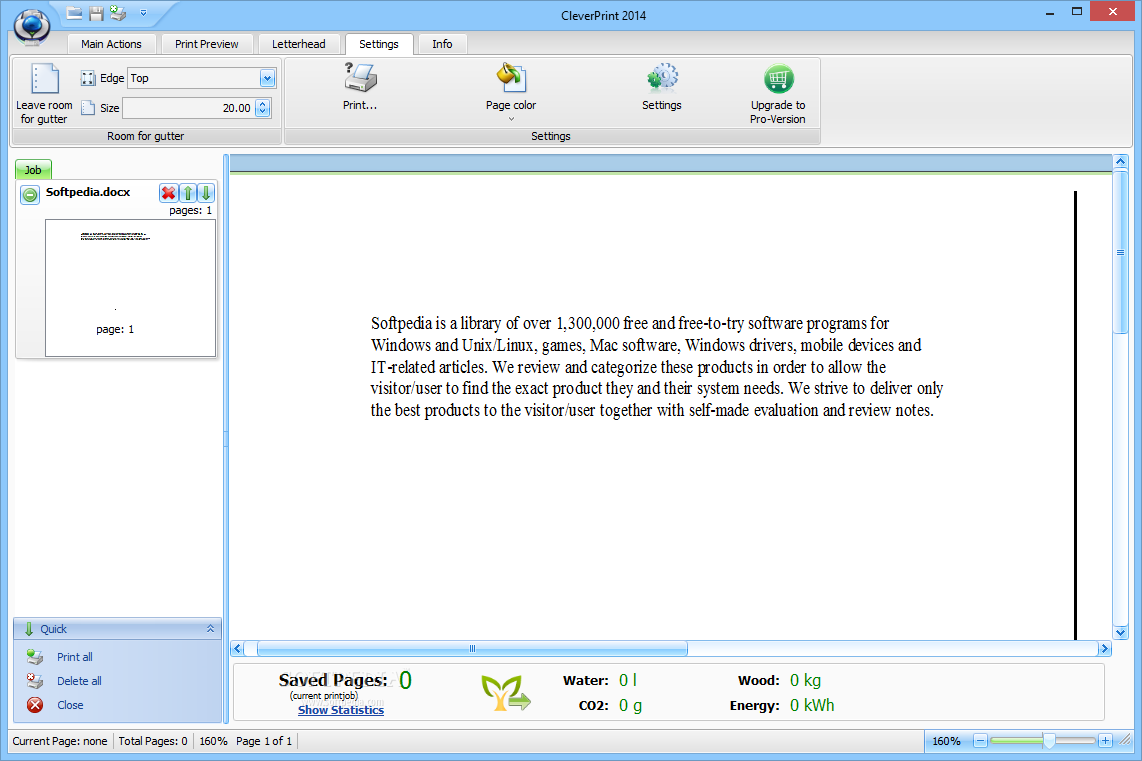
Task: Expand the Page color dropdown chevron
Action: point(511,119)
